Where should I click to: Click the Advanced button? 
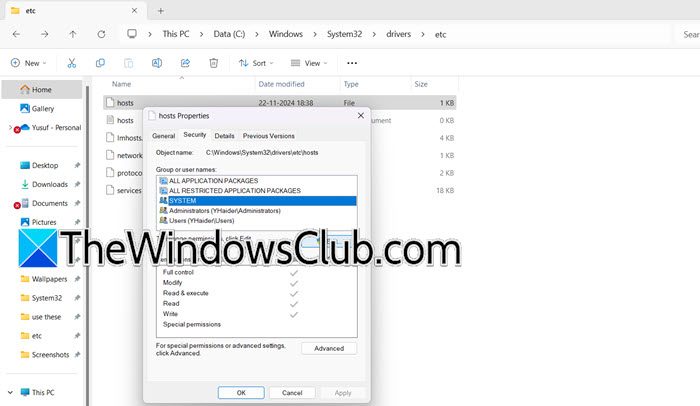click(329, 348)
